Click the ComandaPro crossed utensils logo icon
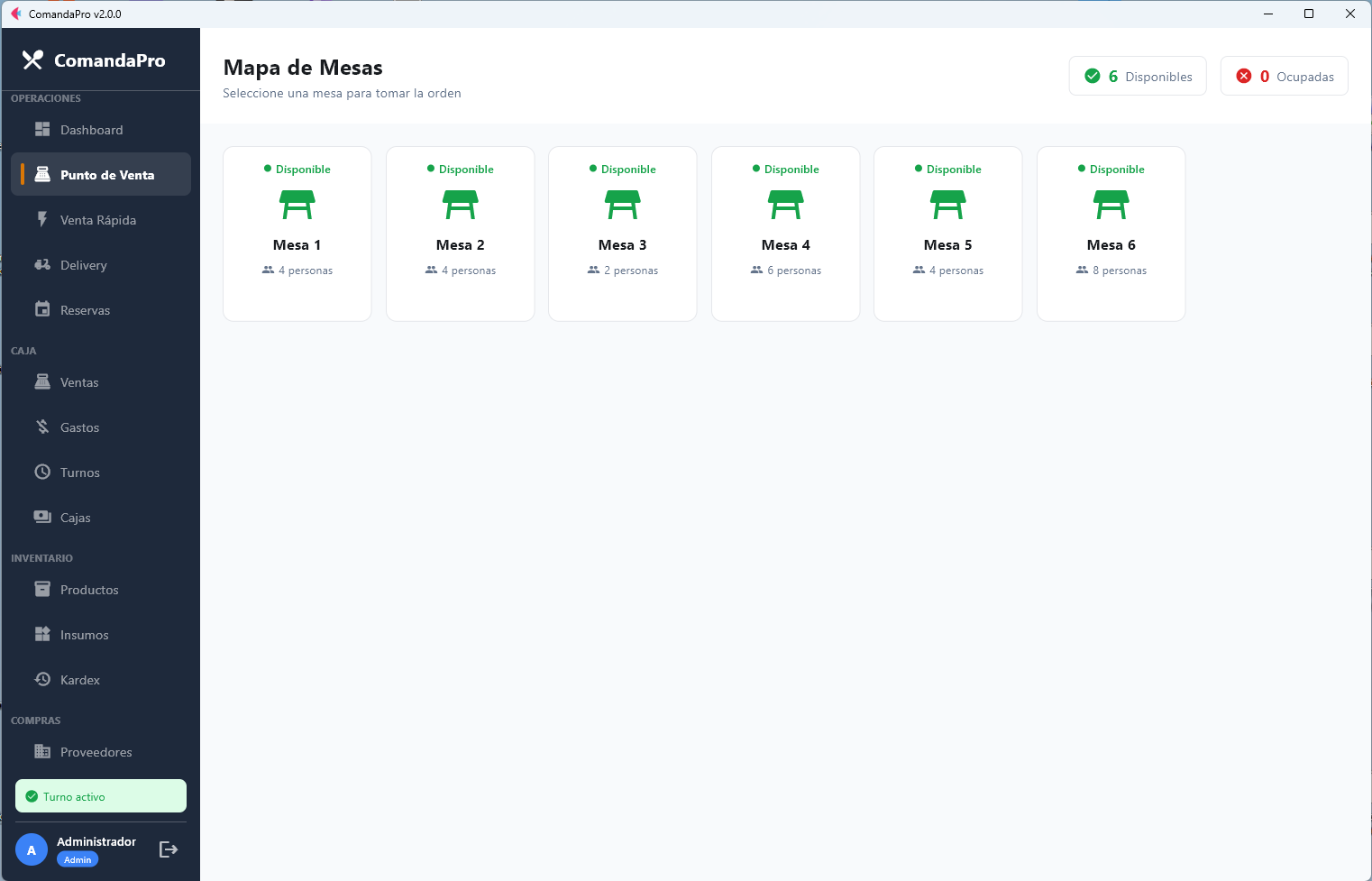 32,60
